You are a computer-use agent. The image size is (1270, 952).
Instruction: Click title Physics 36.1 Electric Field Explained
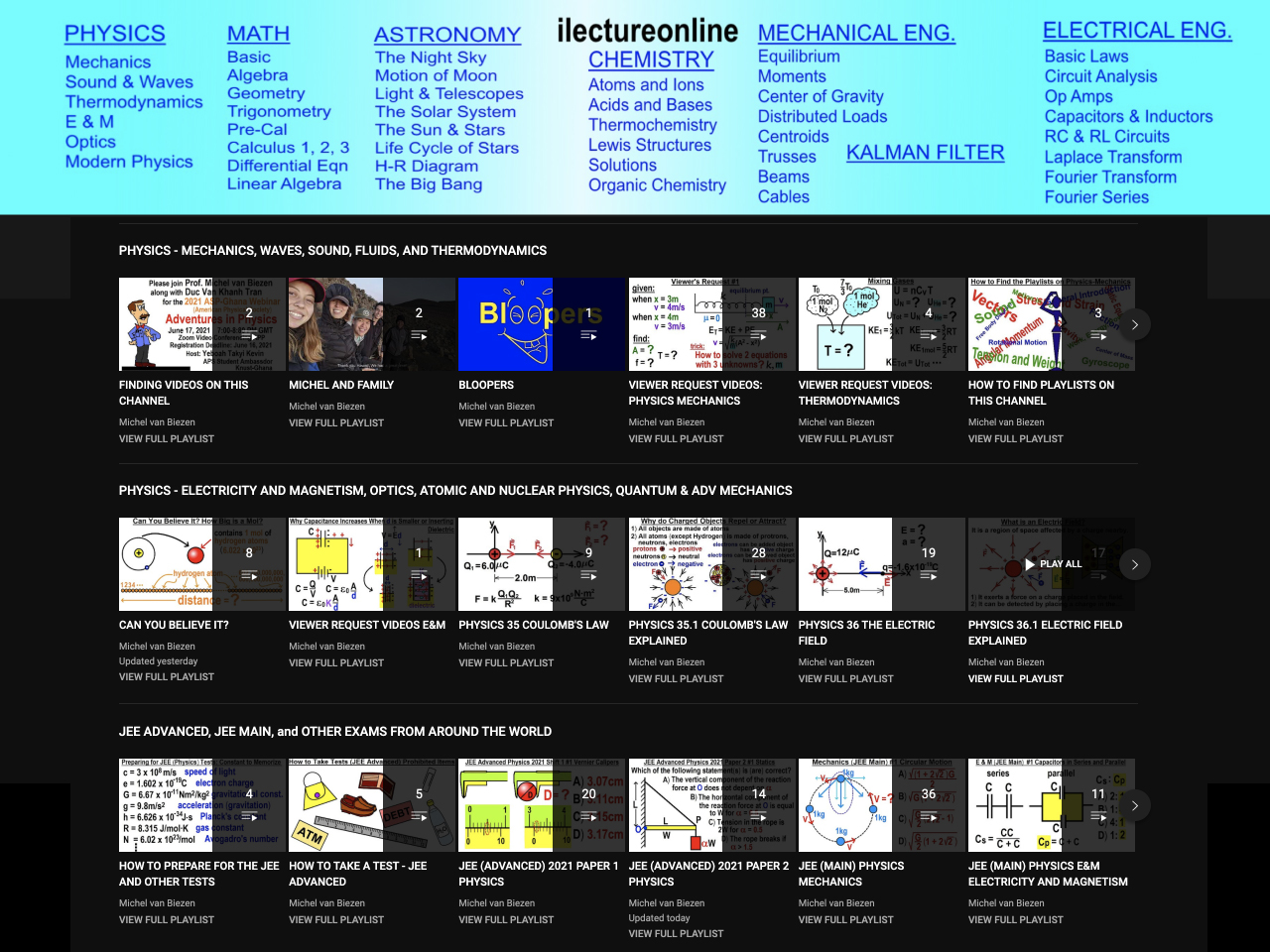click(1045, 633)
